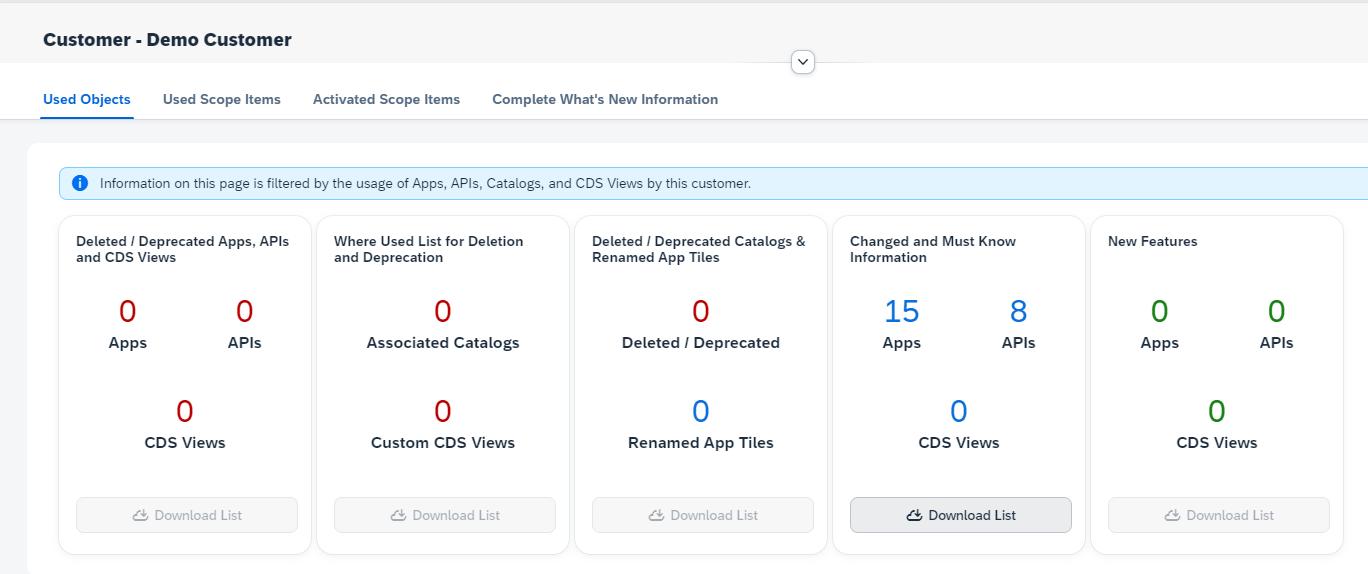Click Download List in New Features card

(1218, 515)
